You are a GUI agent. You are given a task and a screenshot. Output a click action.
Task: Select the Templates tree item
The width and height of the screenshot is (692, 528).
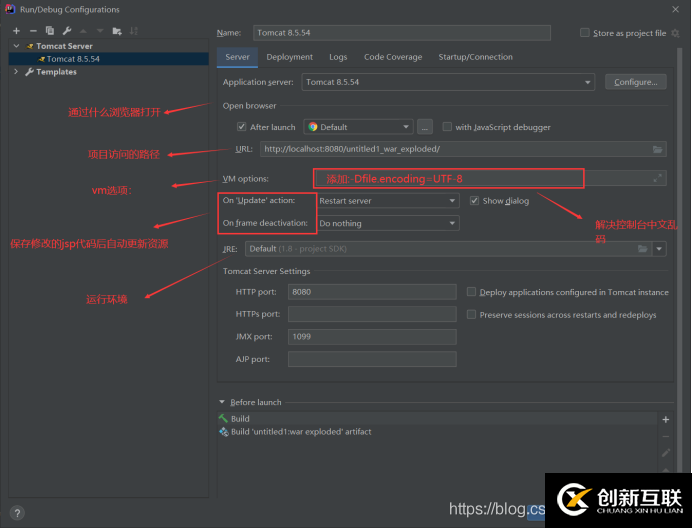[56, 72]
